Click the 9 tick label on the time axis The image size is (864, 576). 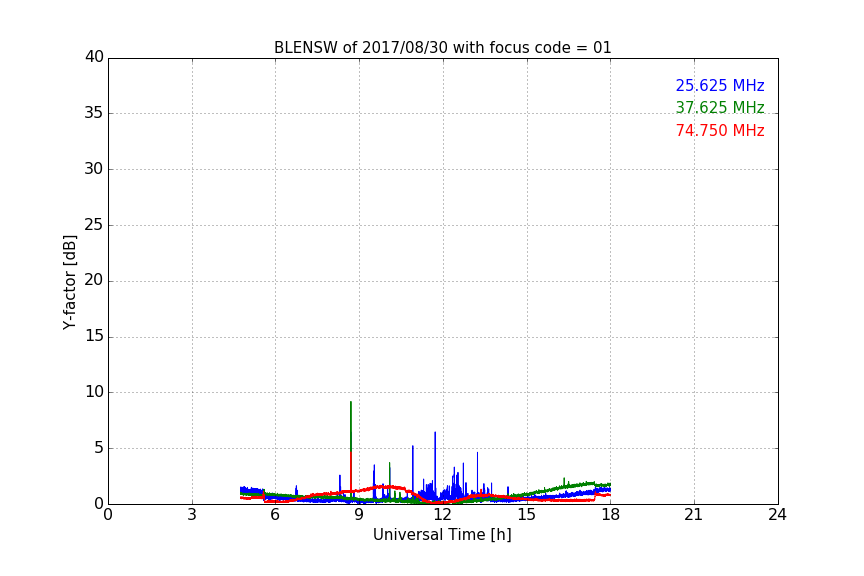coord(359,515)
